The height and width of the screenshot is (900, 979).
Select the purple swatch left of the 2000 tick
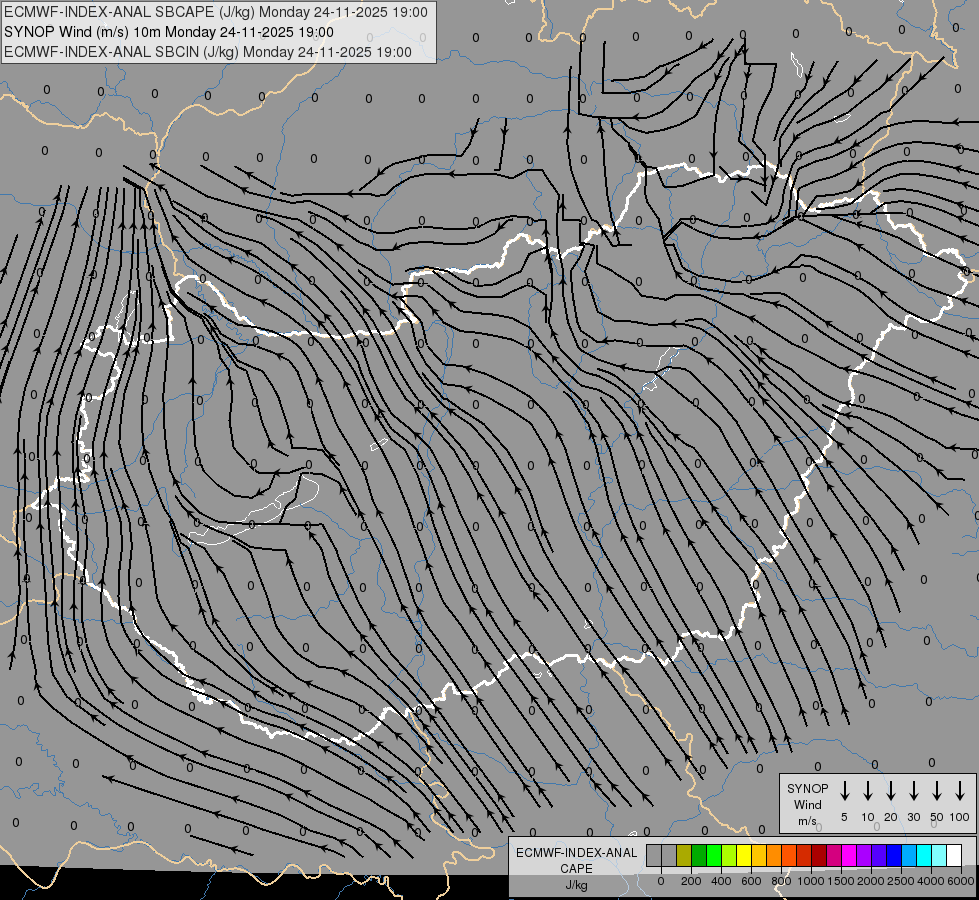pos(863,856)
